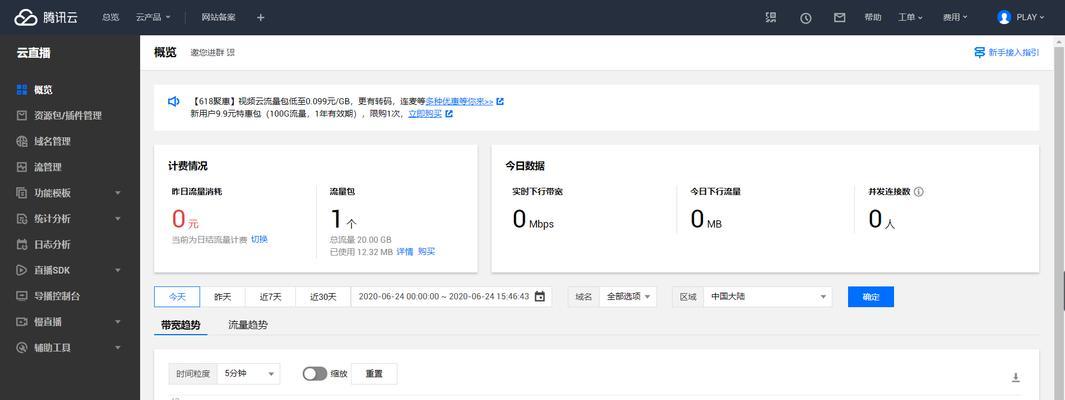Viewport: 1065px width, 400px height.
Task: Open 日志分析 in the sidebar
Action: 52,244
